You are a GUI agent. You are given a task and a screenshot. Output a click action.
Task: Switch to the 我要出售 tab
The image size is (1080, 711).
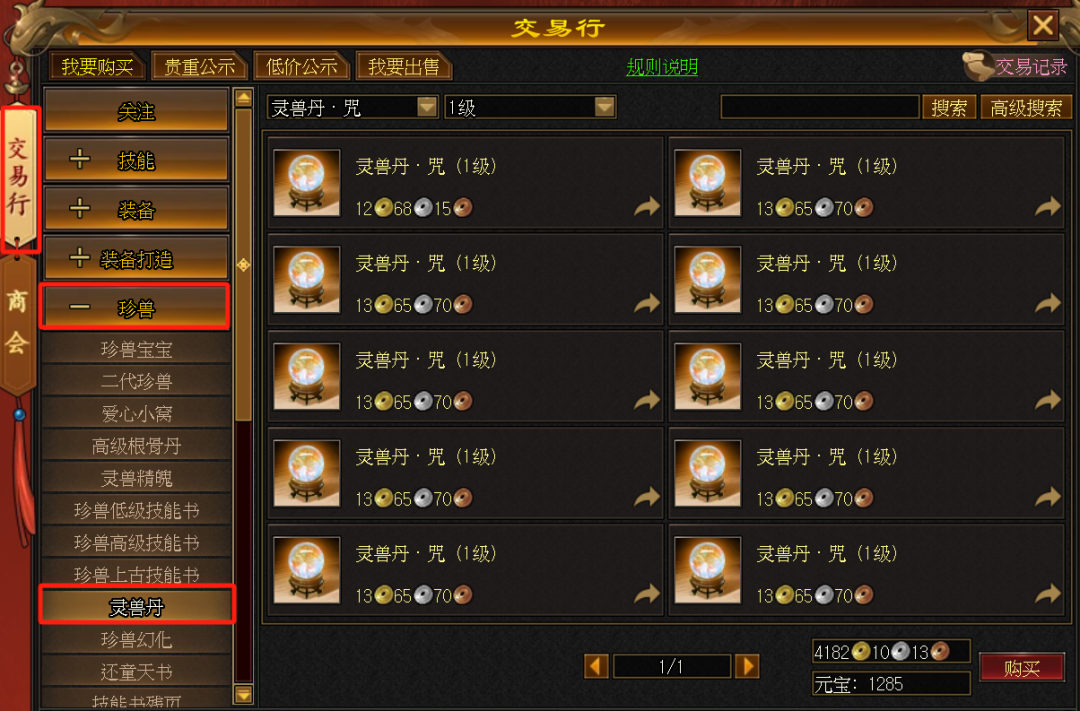pyautogui.click(x=404, y=67)
